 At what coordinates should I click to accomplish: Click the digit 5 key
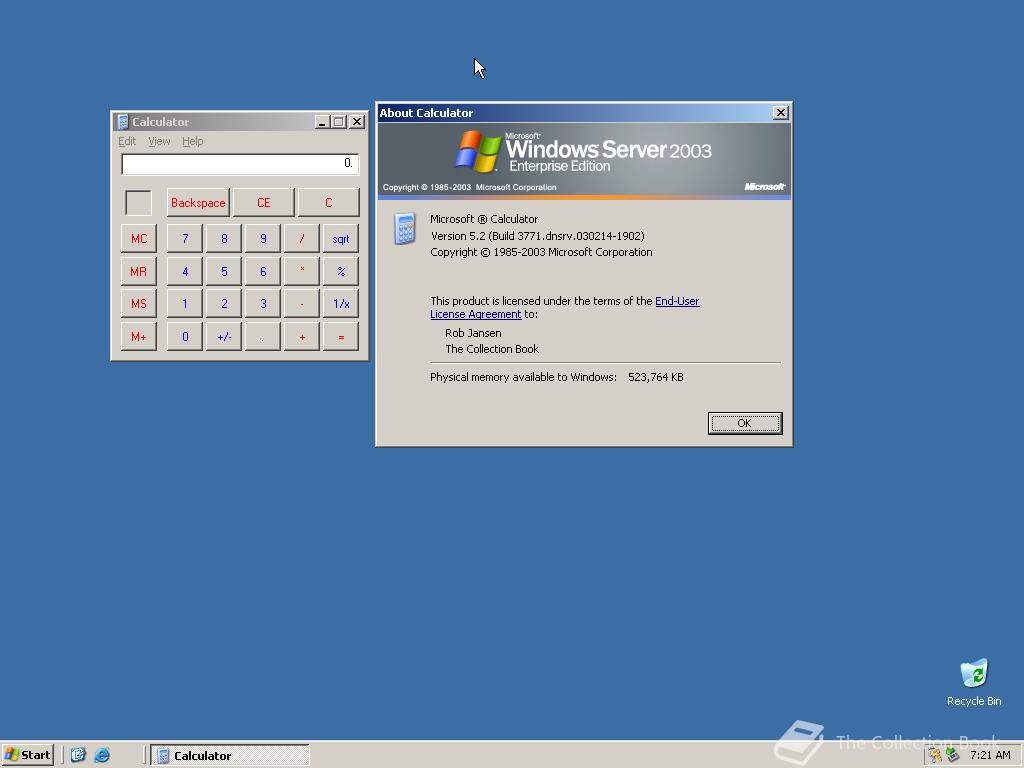(224, 271)
